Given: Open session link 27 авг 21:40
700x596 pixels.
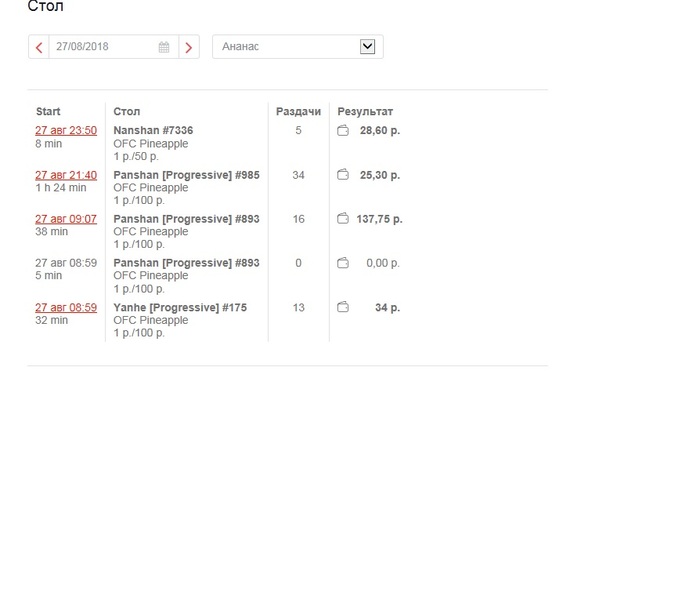Looking at the screenshot, I should click(x=66, y=175).
